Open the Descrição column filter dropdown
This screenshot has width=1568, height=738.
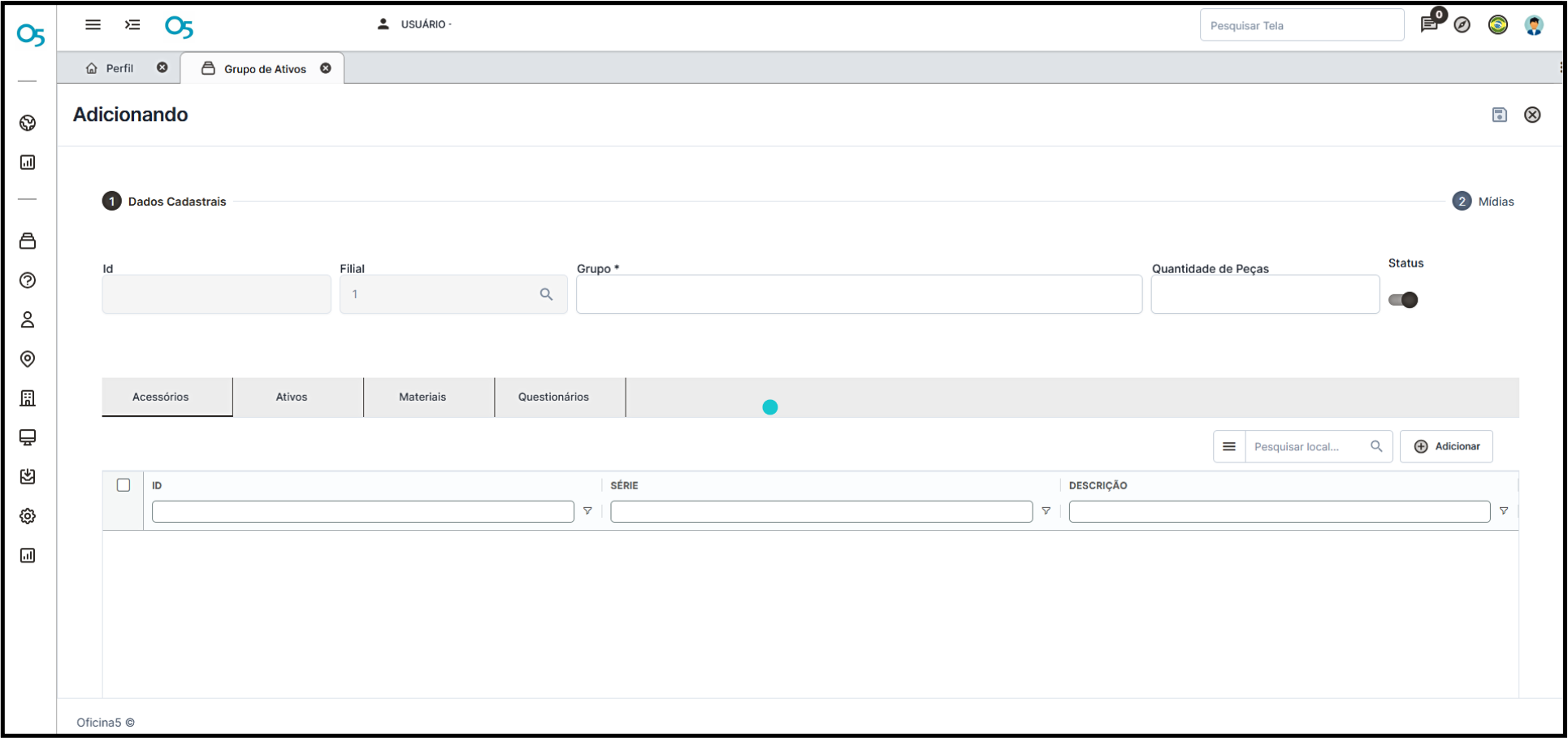[x=1503, y=511]
